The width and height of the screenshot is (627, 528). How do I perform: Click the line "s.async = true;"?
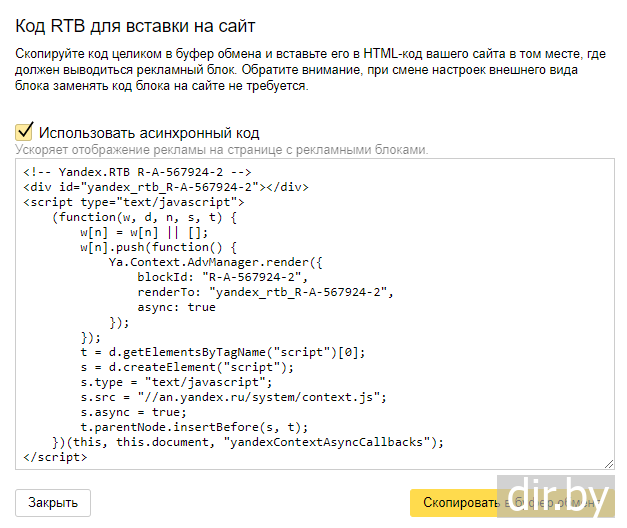(x=133, y=412)
